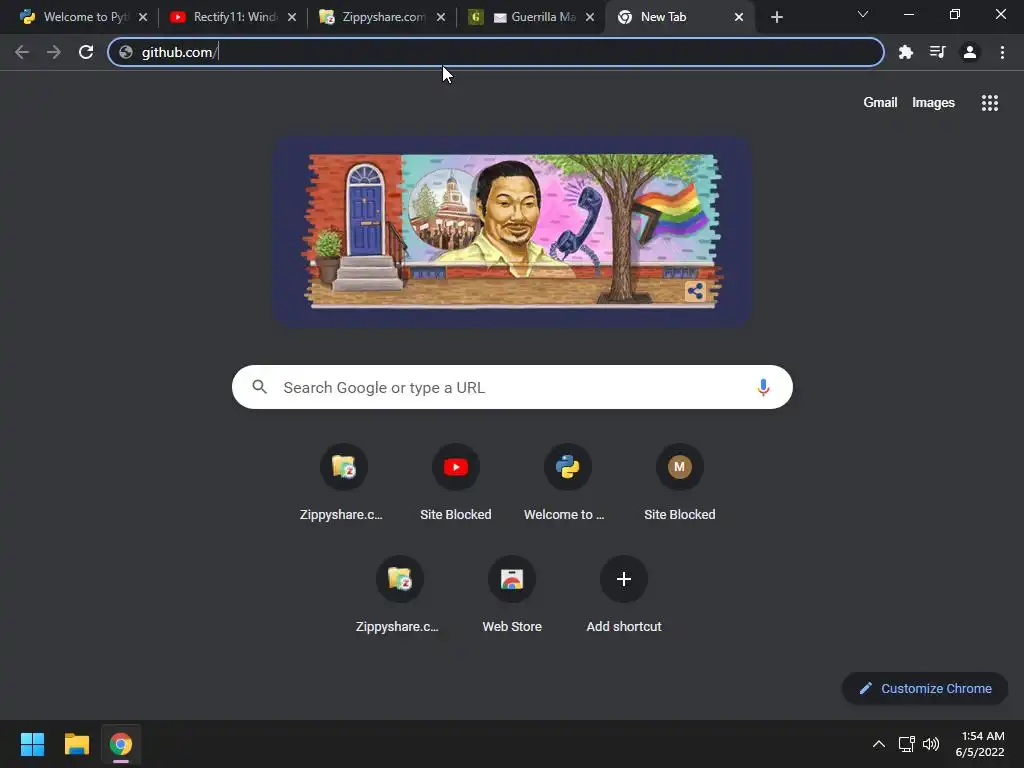Image resolution: width=1024 pixels, height=768 pixels.
Task: Open the M Site Blocked shortcut
Action: 680,484
